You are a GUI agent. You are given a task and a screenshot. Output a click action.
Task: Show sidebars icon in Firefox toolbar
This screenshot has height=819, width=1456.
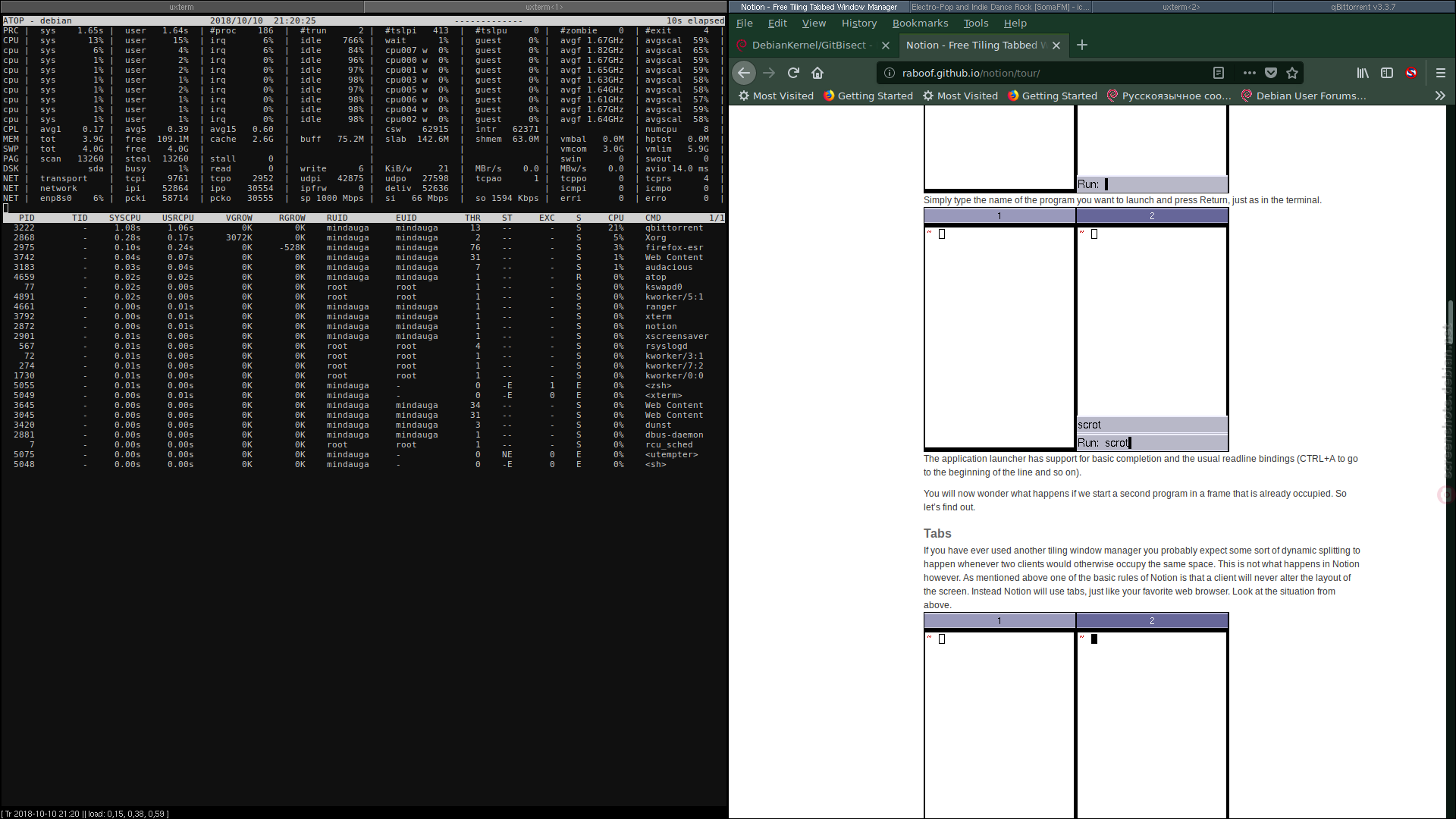pos(1387,73)
